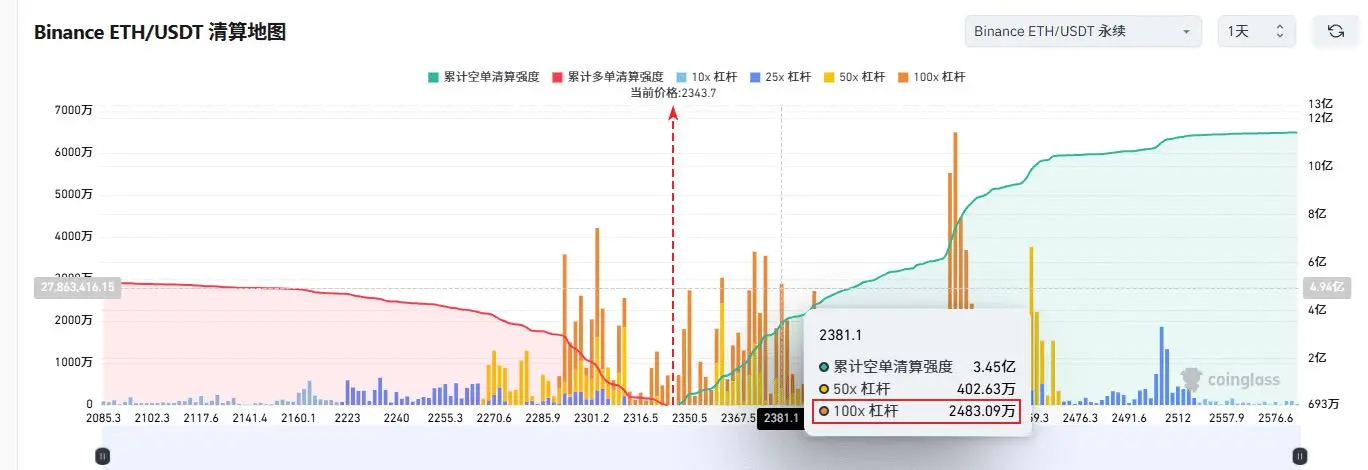Toggle 100x 杠杆 legend series

point(932,77)
